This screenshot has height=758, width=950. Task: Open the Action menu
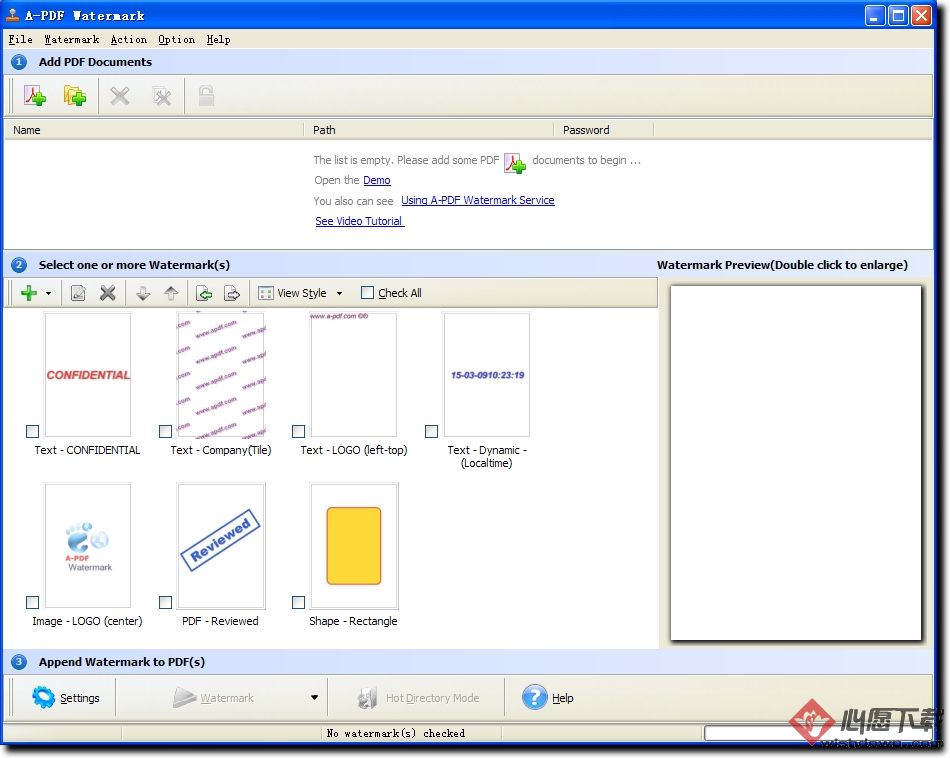[x=128, y=39]
